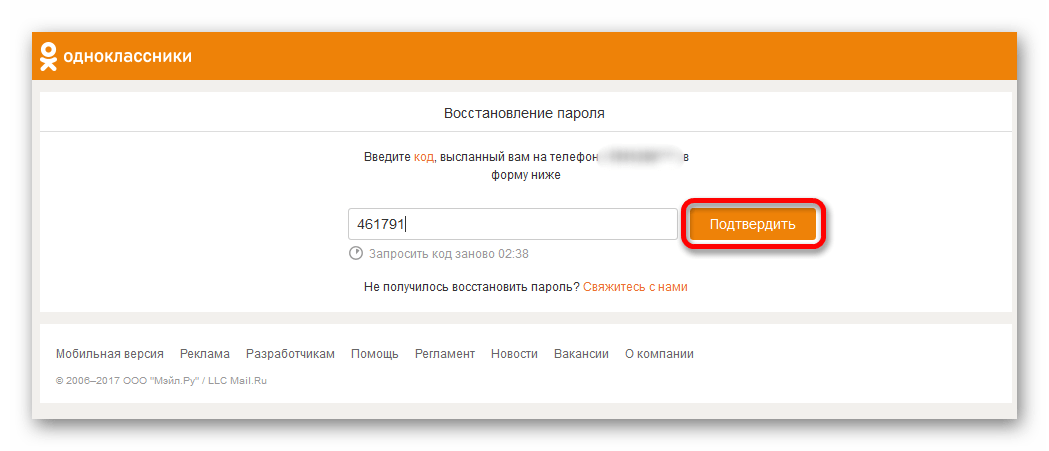
Task: Open the Помощь footer link
Action: point(375,354)
